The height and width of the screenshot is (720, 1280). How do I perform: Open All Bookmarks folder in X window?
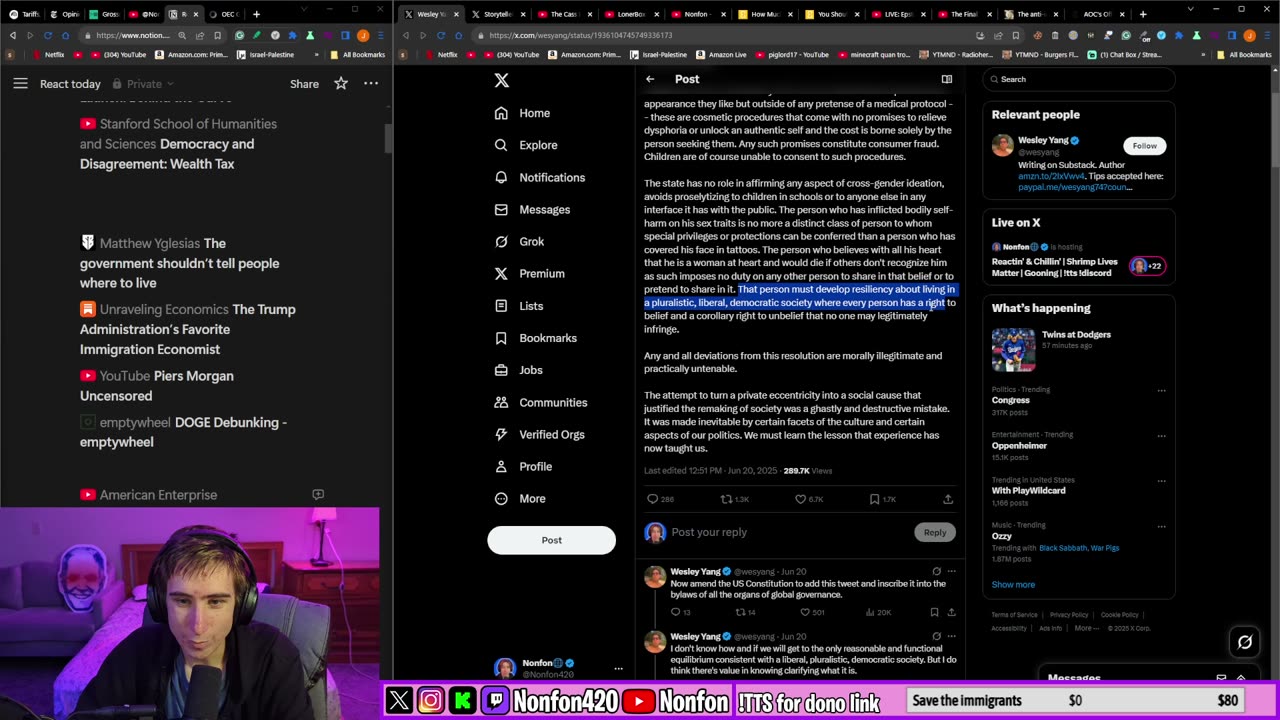[1245, 55]
